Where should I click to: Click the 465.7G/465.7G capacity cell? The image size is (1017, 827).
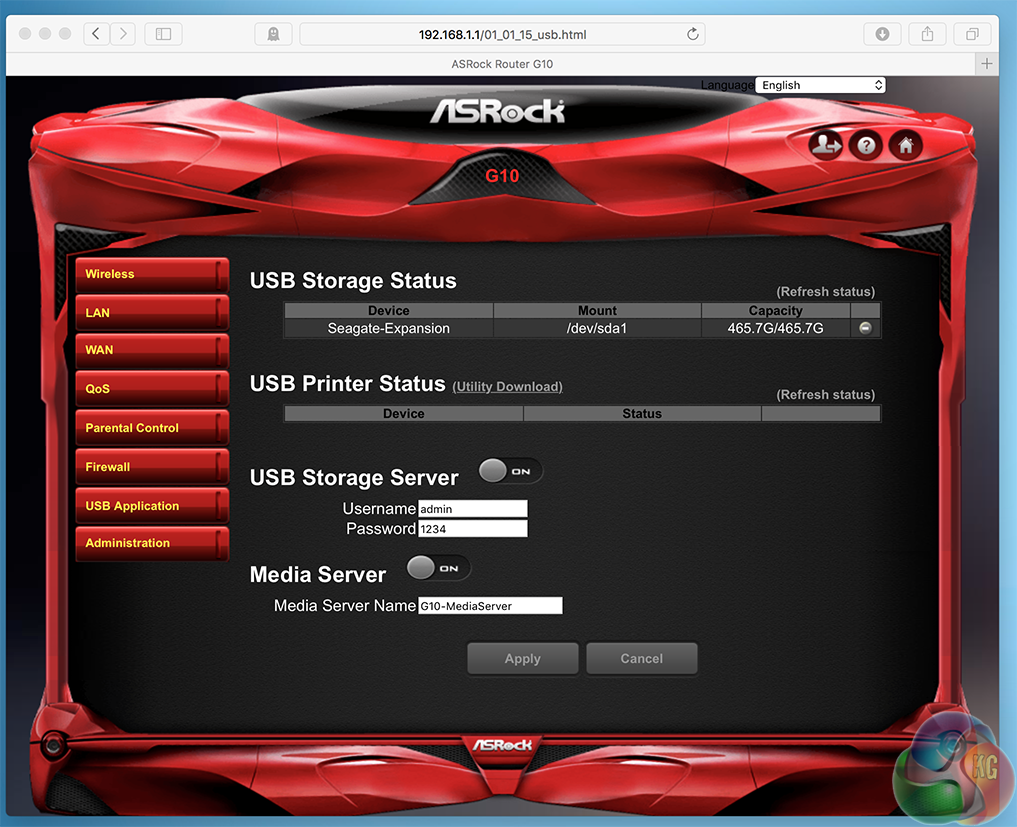click(x=776, y=328)
